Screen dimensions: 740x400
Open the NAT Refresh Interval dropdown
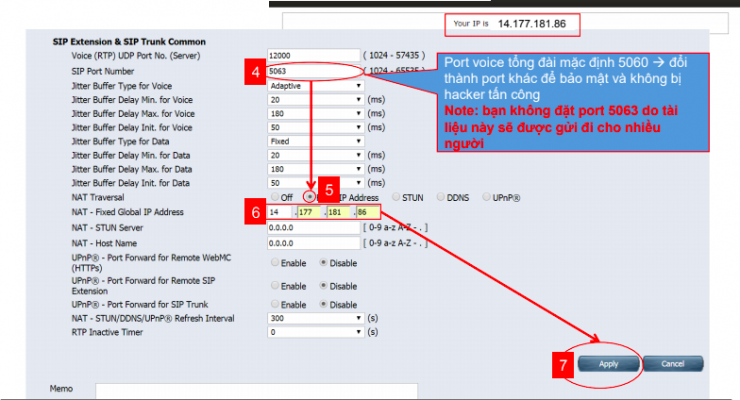click(x=315, y=318)
